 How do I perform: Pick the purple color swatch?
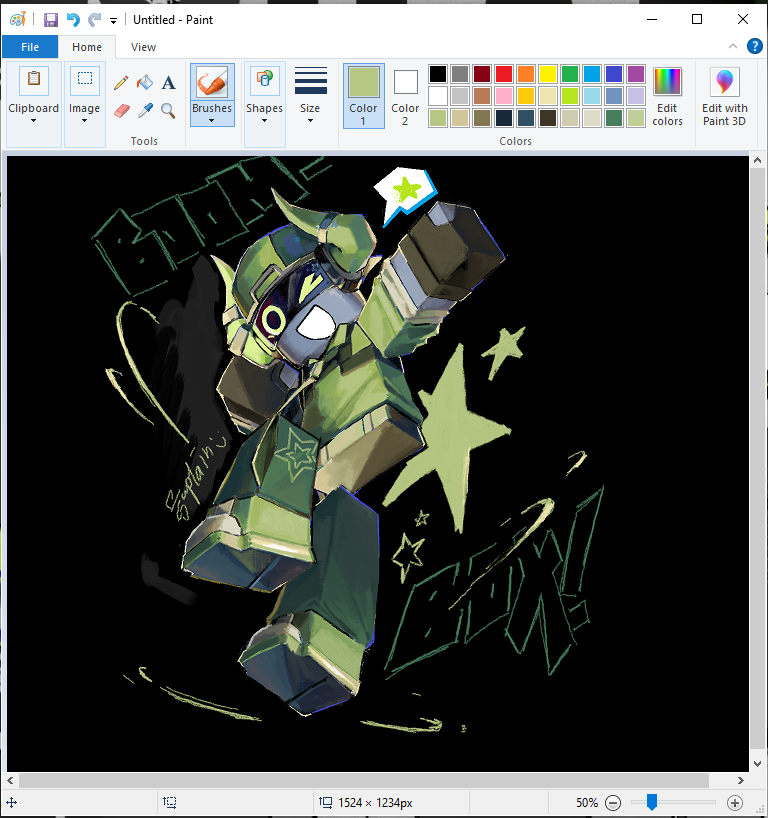click(635, 74)
